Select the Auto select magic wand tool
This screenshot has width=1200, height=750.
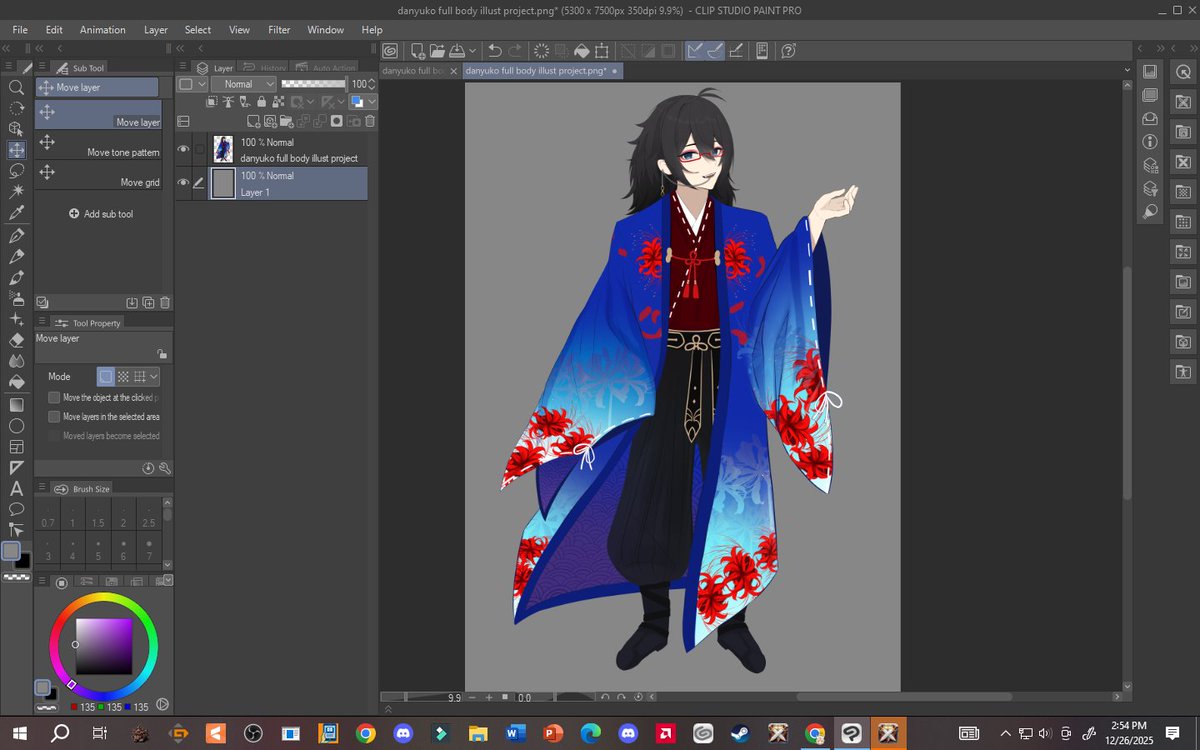tap(16, 191)
